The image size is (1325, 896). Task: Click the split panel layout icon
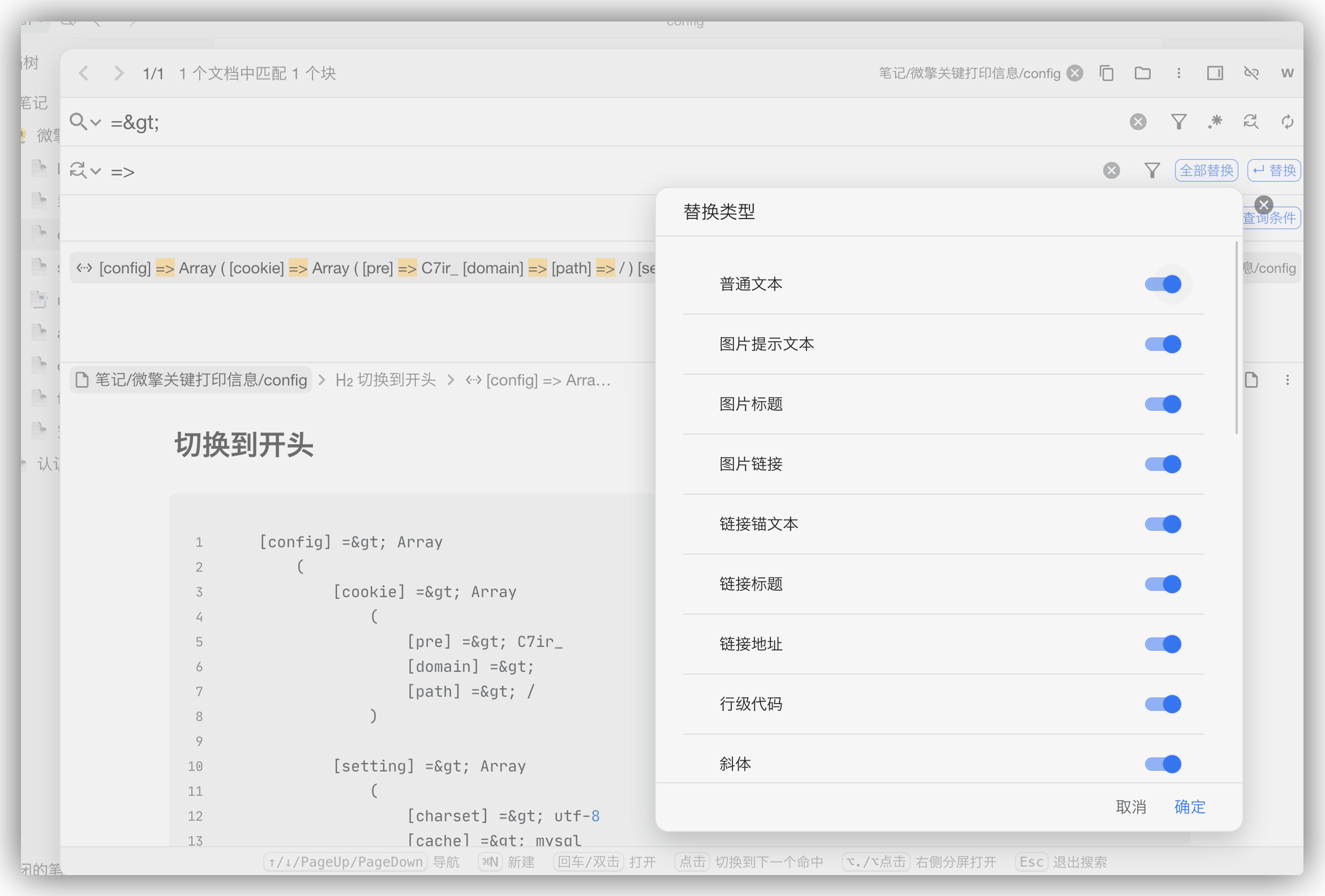(x=1215, y=73)
